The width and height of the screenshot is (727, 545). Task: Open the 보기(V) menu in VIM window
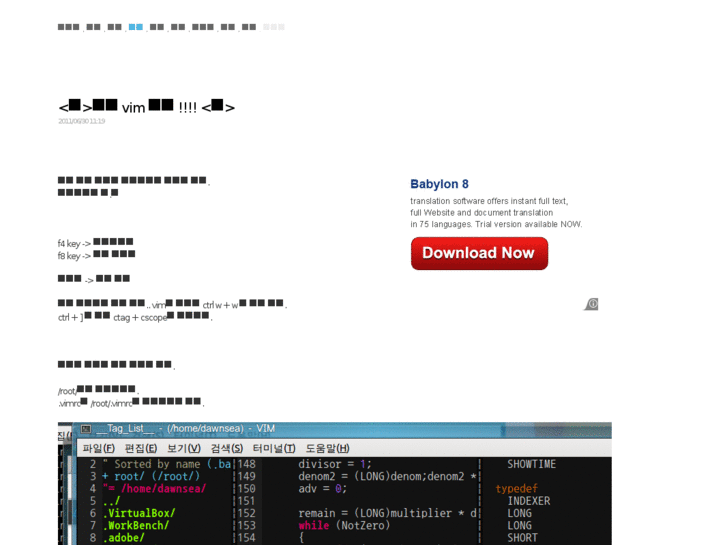(x=184, y=449)
